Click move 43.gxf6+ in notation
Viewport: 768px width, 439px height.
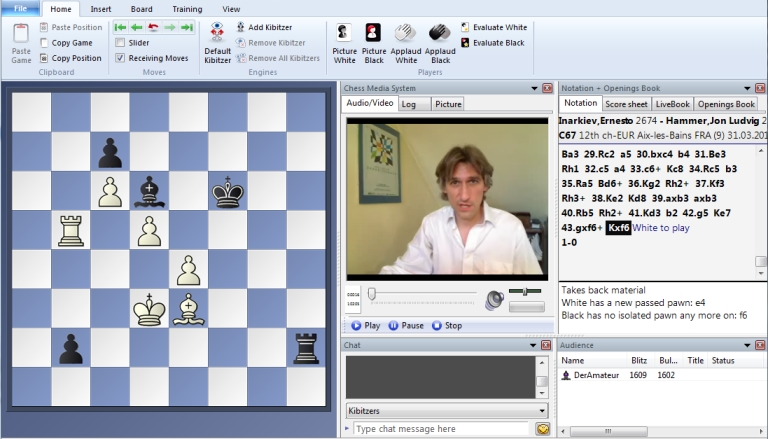(582, 228)
